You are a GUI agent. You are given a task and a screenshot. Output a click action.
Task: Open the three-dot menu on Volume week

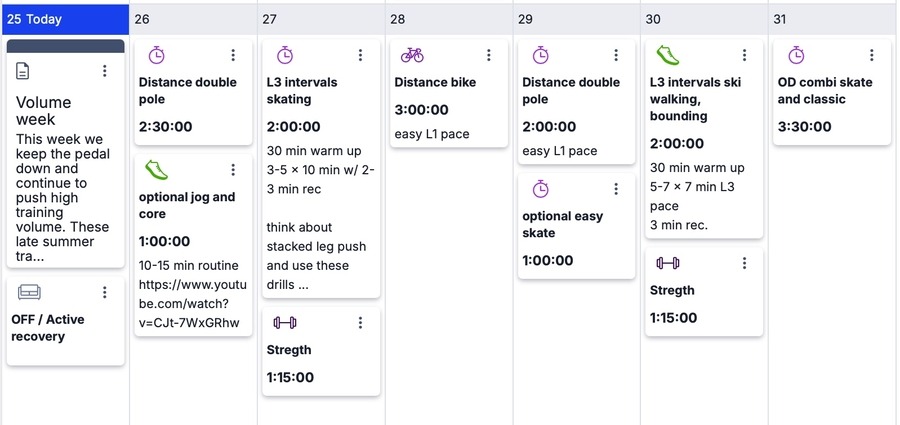105,71
